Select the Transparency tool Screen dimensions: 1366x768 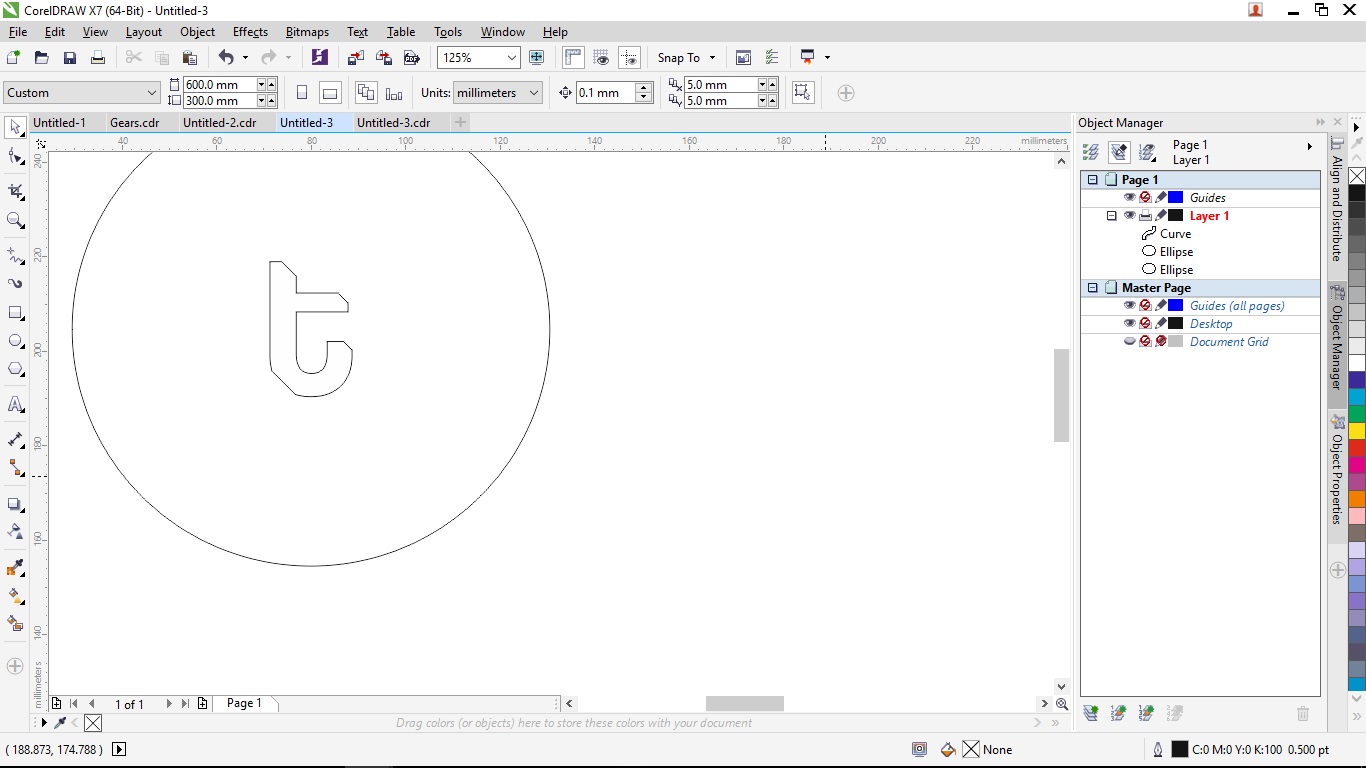[15, 532]
